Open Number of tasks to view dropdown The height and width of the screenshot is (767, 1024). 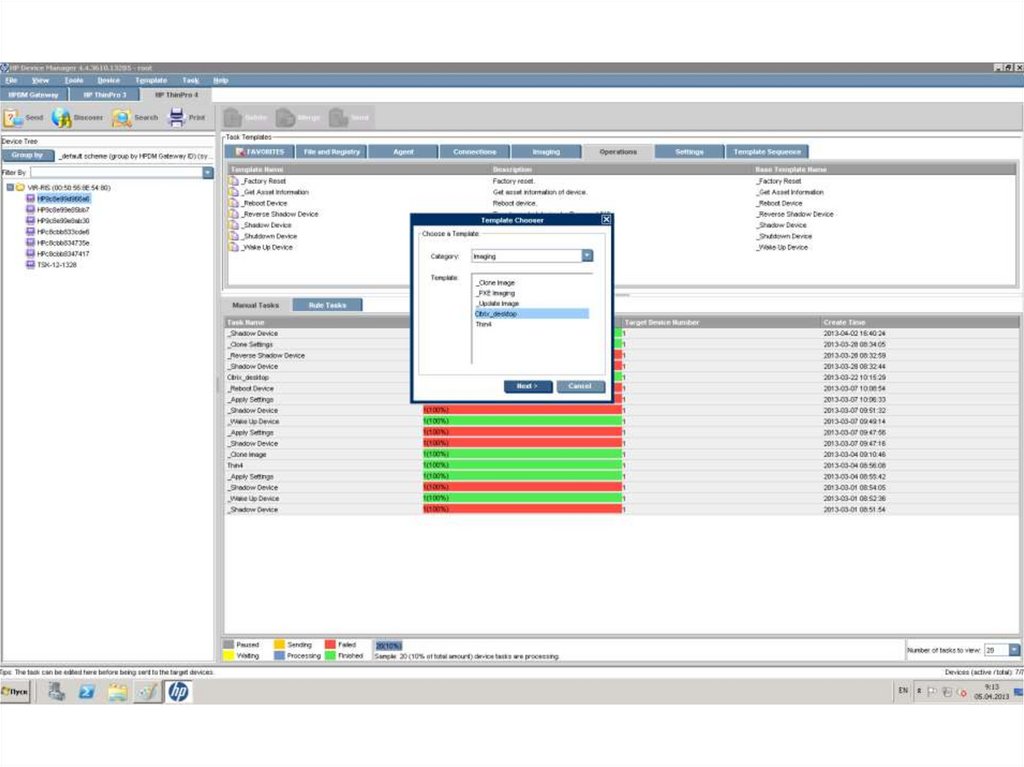tap(1014, 650)
